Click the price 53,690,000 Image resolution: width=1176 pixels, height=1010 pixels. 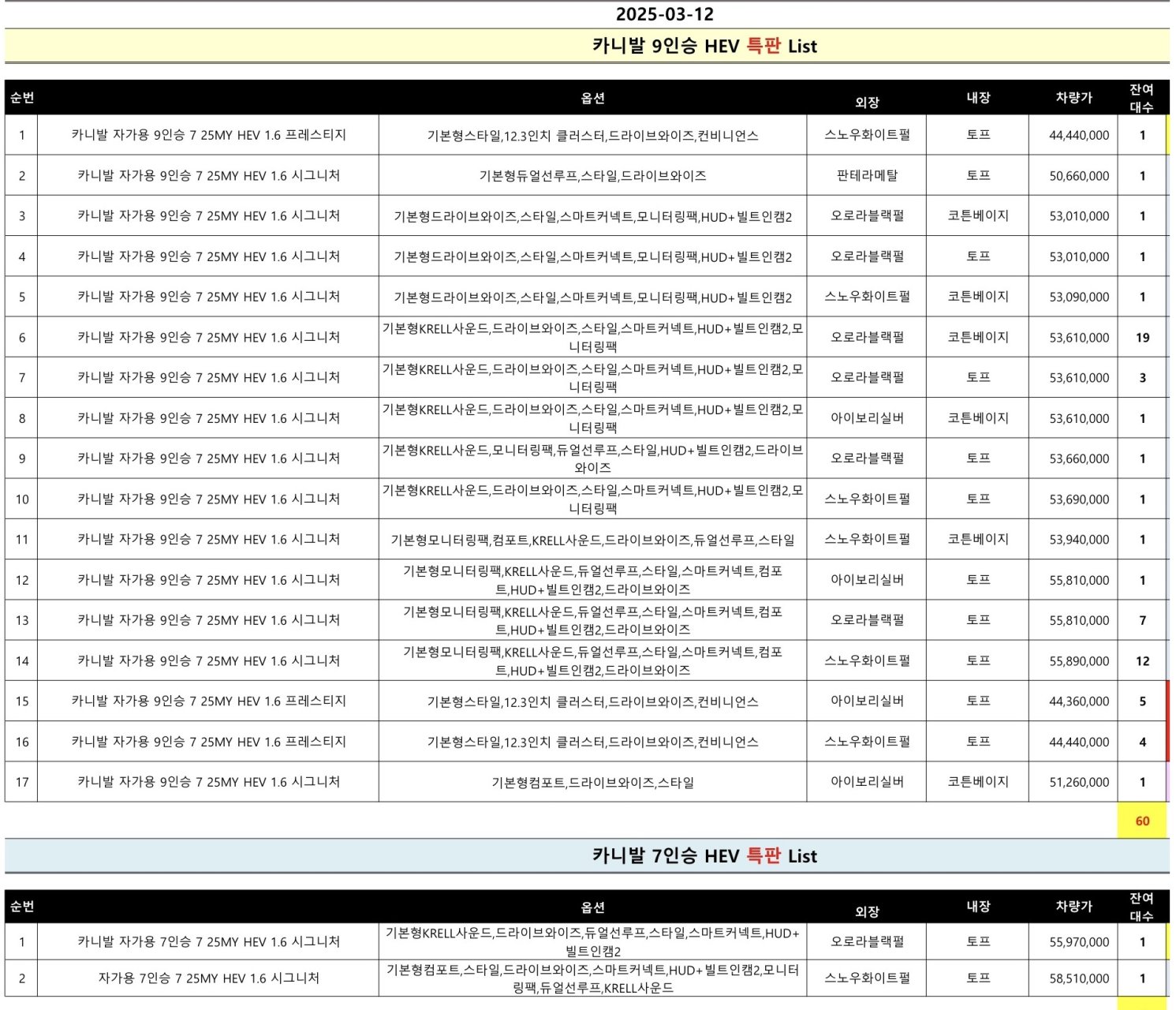(1079, 499)
